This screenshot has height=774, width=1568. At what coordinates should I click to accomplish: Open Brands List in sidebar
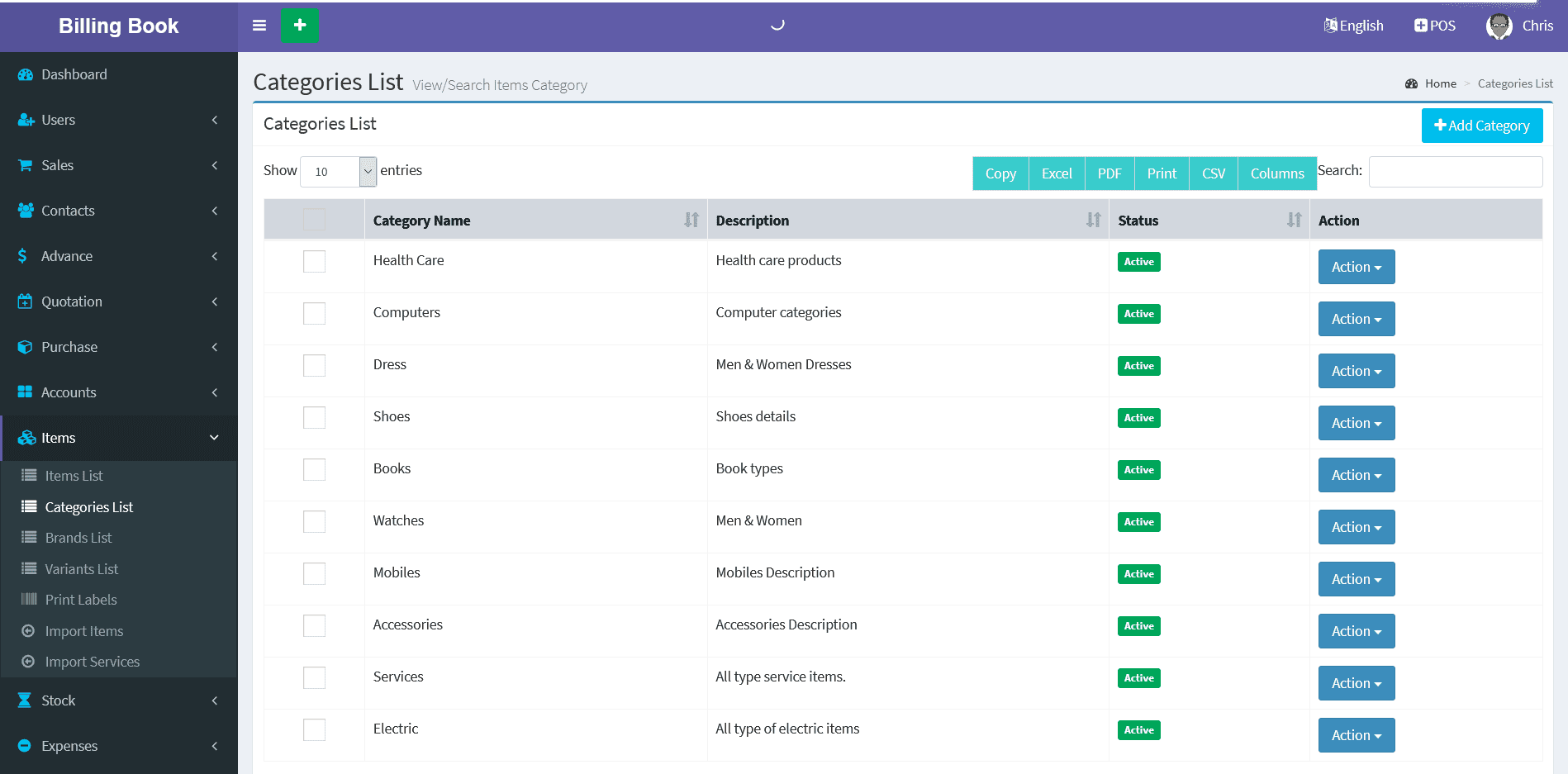[x=78, y=538]
